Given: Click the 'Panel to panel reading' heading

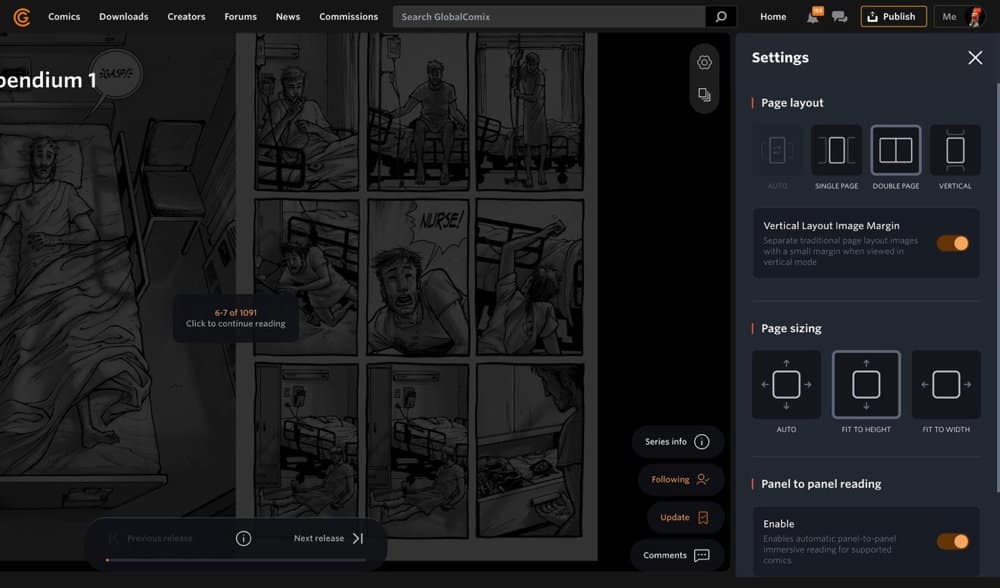Looking at the screenshot, I should pos(821,484).
